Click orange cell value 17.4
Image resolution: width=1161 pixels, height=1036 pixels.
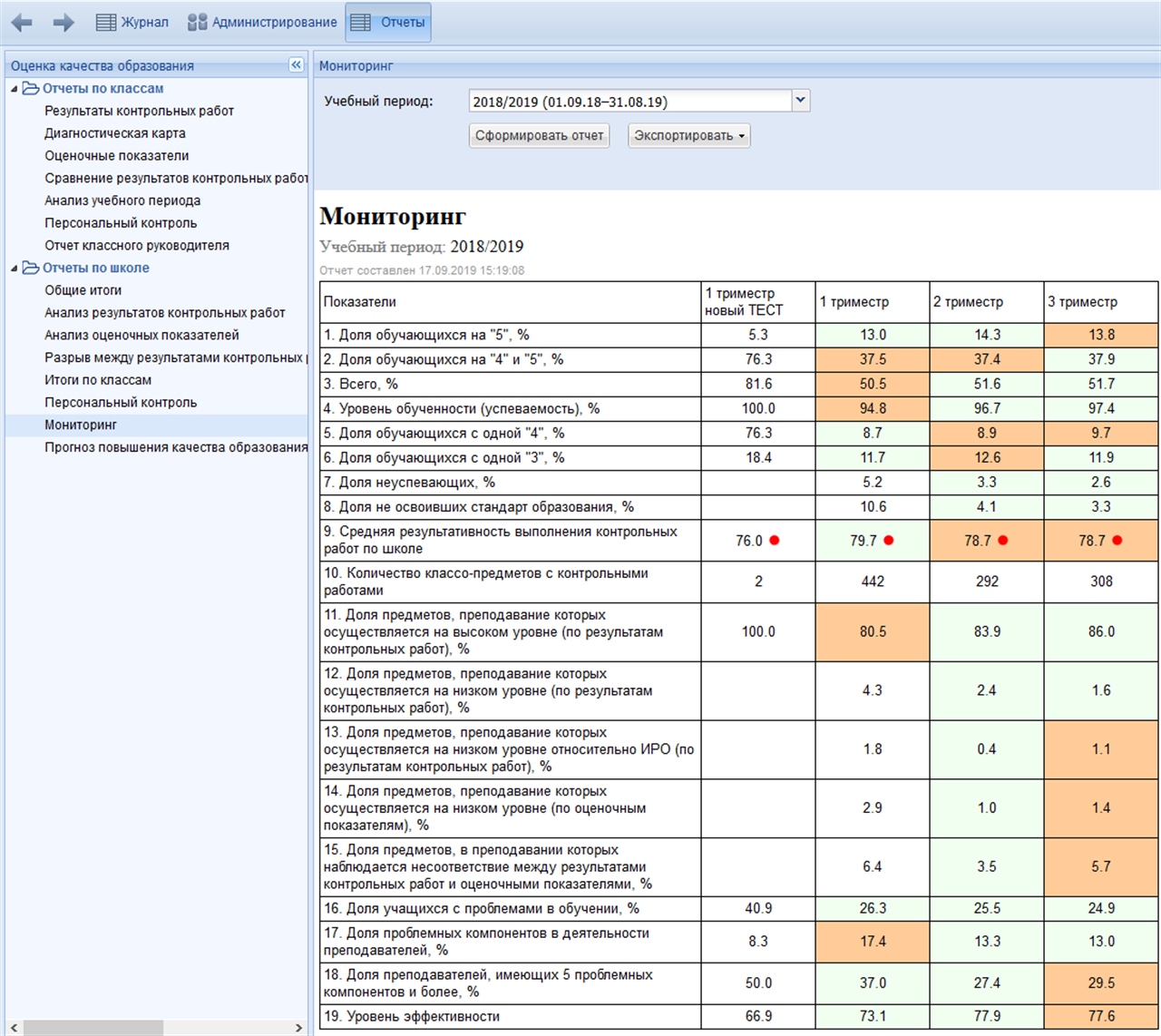pos(873,942)
